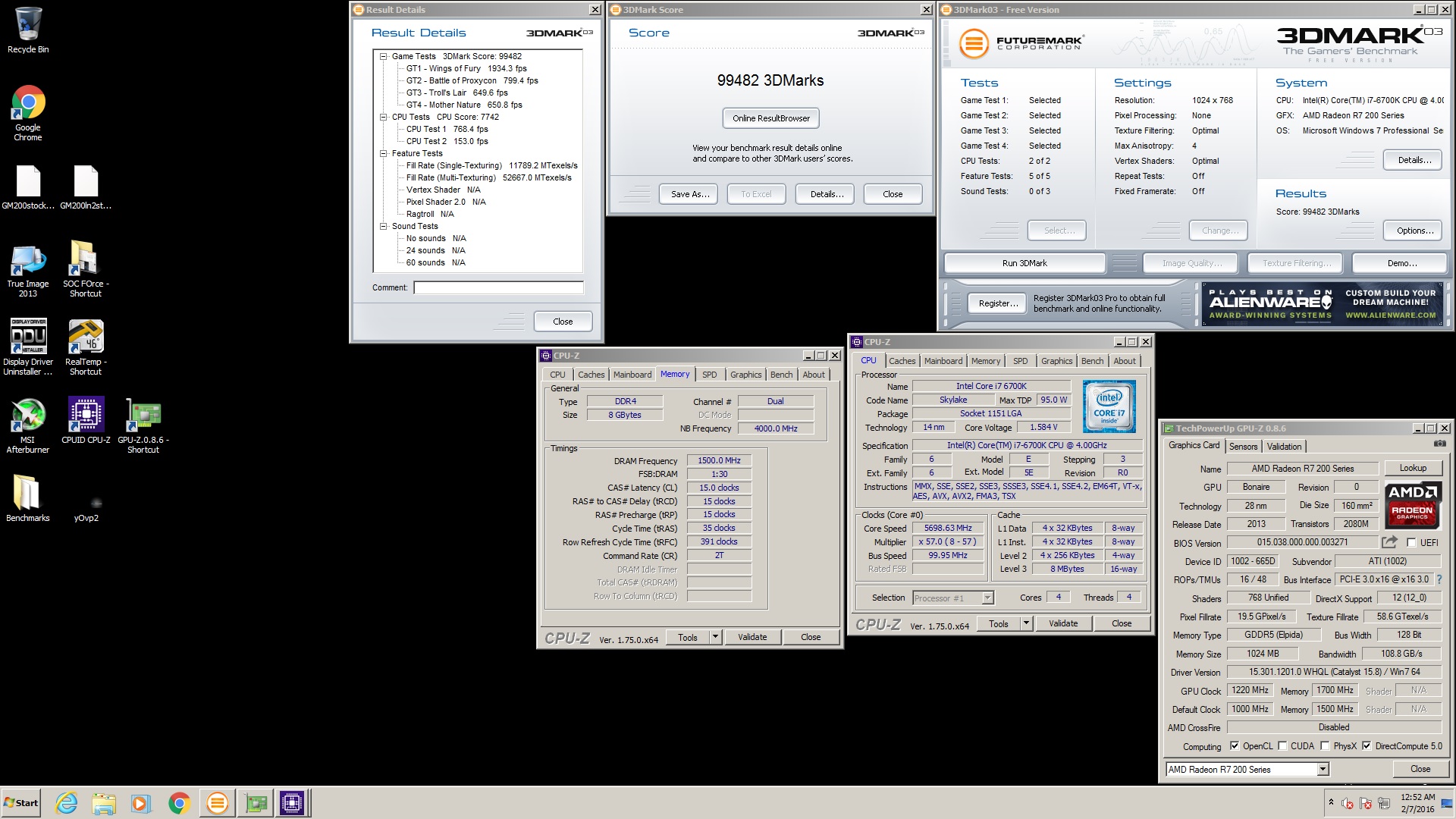Screen dimensions: 1456x819
Task: Click Details button in System section
Action: point(1414,160)
